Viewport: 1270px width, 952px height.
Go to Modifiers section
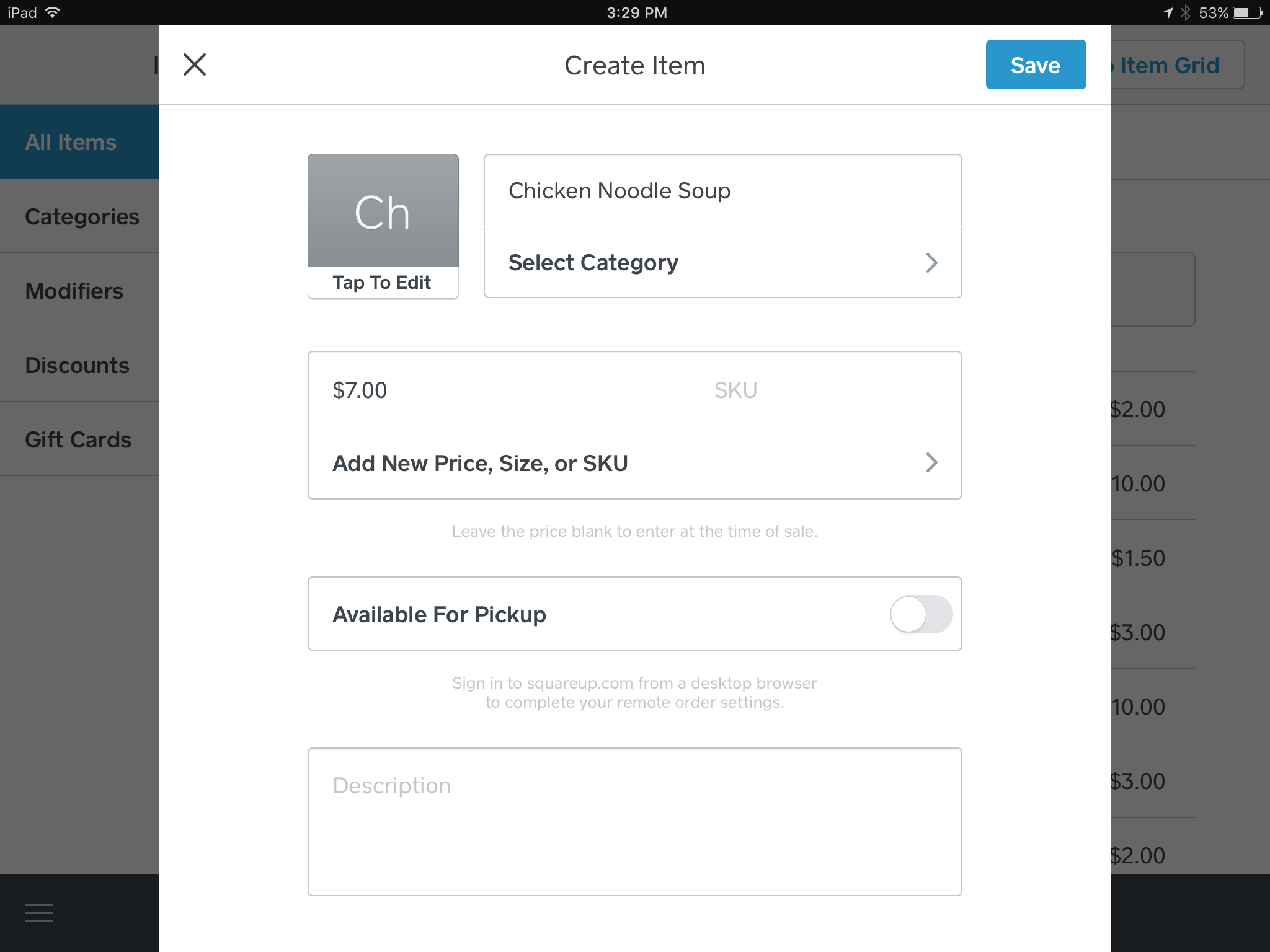point(74,291)
